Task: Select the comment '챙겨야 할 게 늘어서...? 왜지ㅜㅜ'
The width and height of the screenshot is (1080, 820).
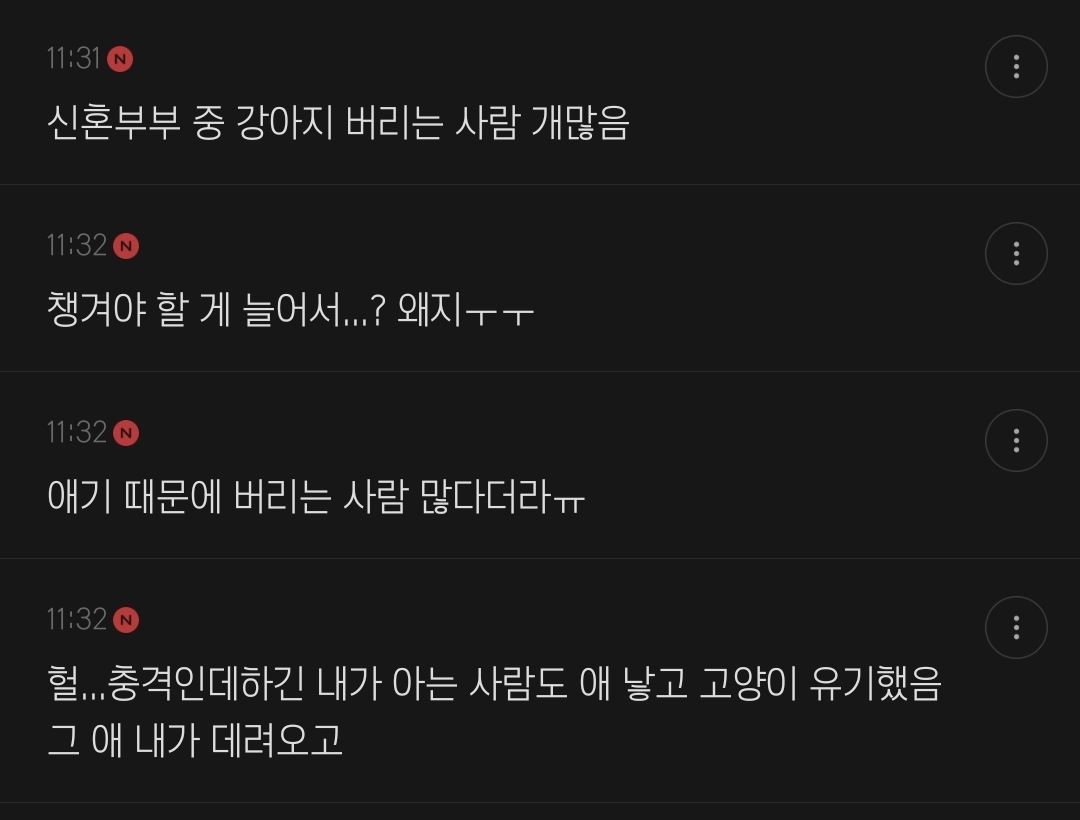Action: point(291,310)
